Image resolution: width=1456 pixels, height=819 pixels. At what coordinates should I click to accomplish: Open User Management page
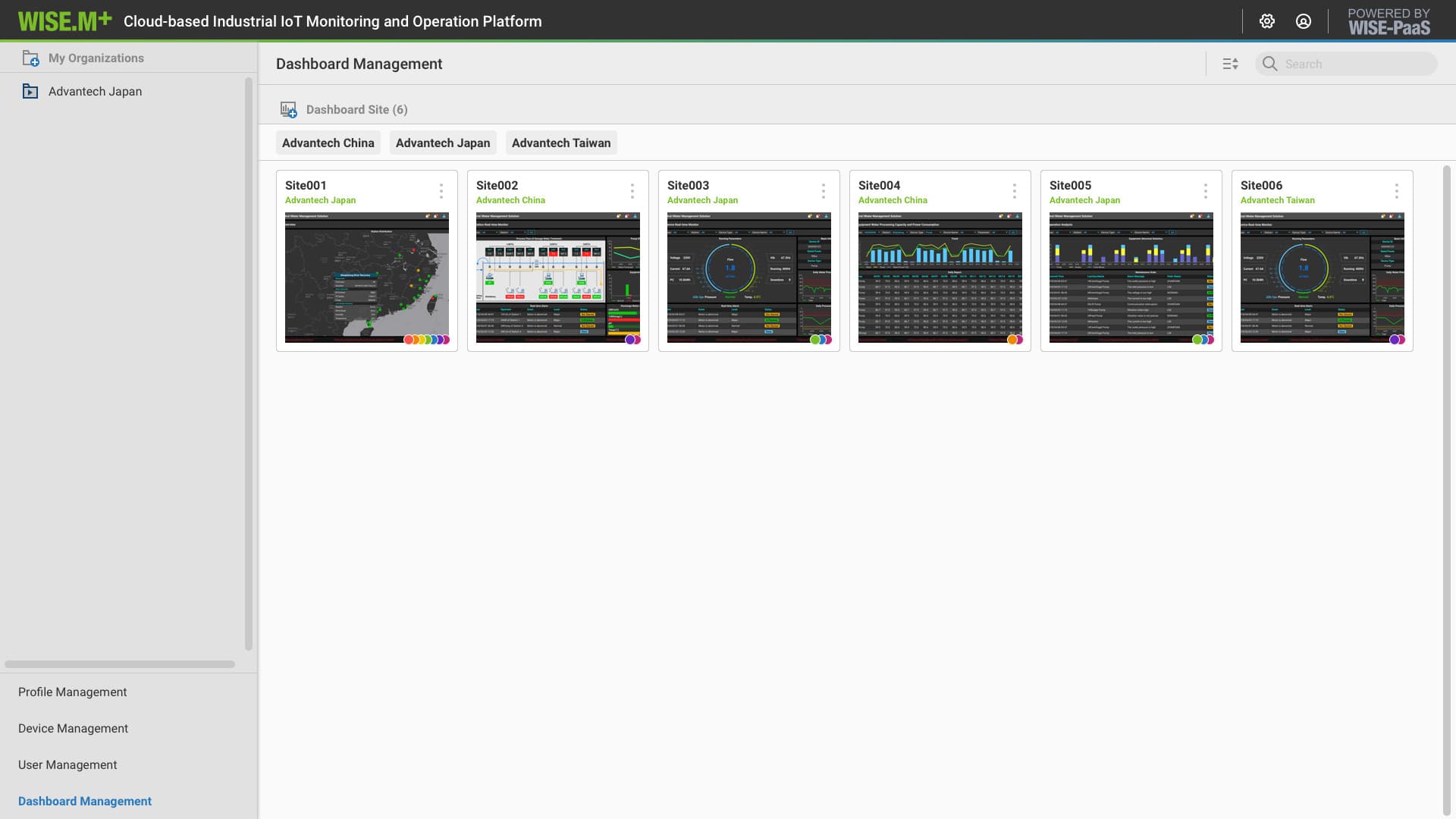[67, 765]
